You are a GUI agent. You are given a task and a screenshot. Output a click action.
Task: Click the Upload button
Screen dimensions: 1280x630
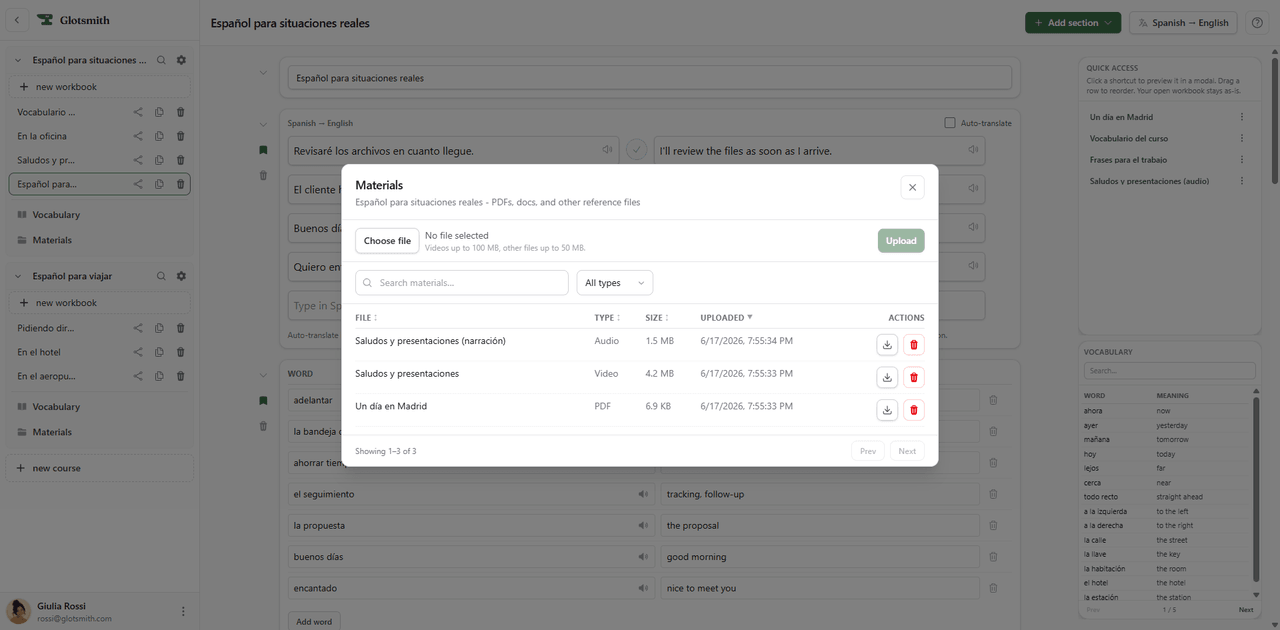coord(901,241)
